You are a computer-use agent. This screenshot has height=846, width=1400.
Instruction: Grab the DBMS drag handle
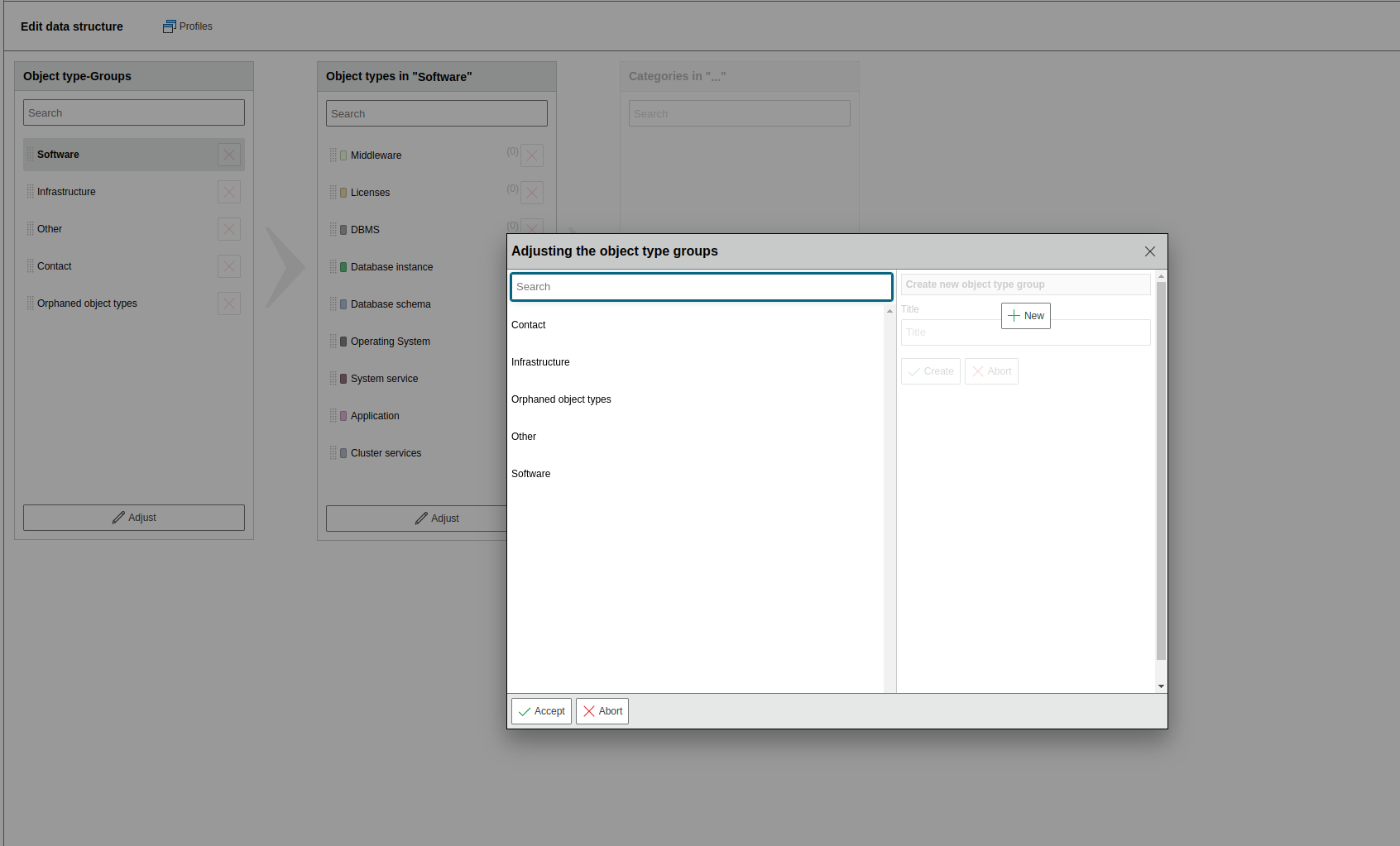pos(333,230)
